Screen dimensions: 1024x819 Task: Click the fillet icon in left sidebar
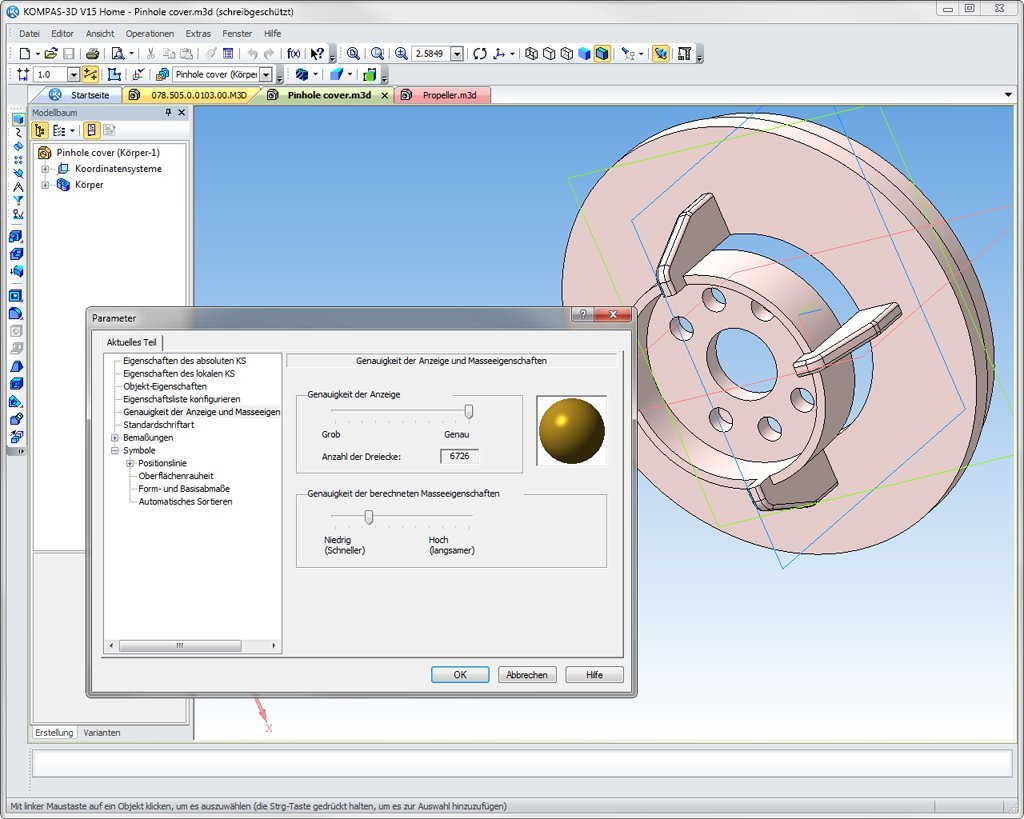(16, 313)
